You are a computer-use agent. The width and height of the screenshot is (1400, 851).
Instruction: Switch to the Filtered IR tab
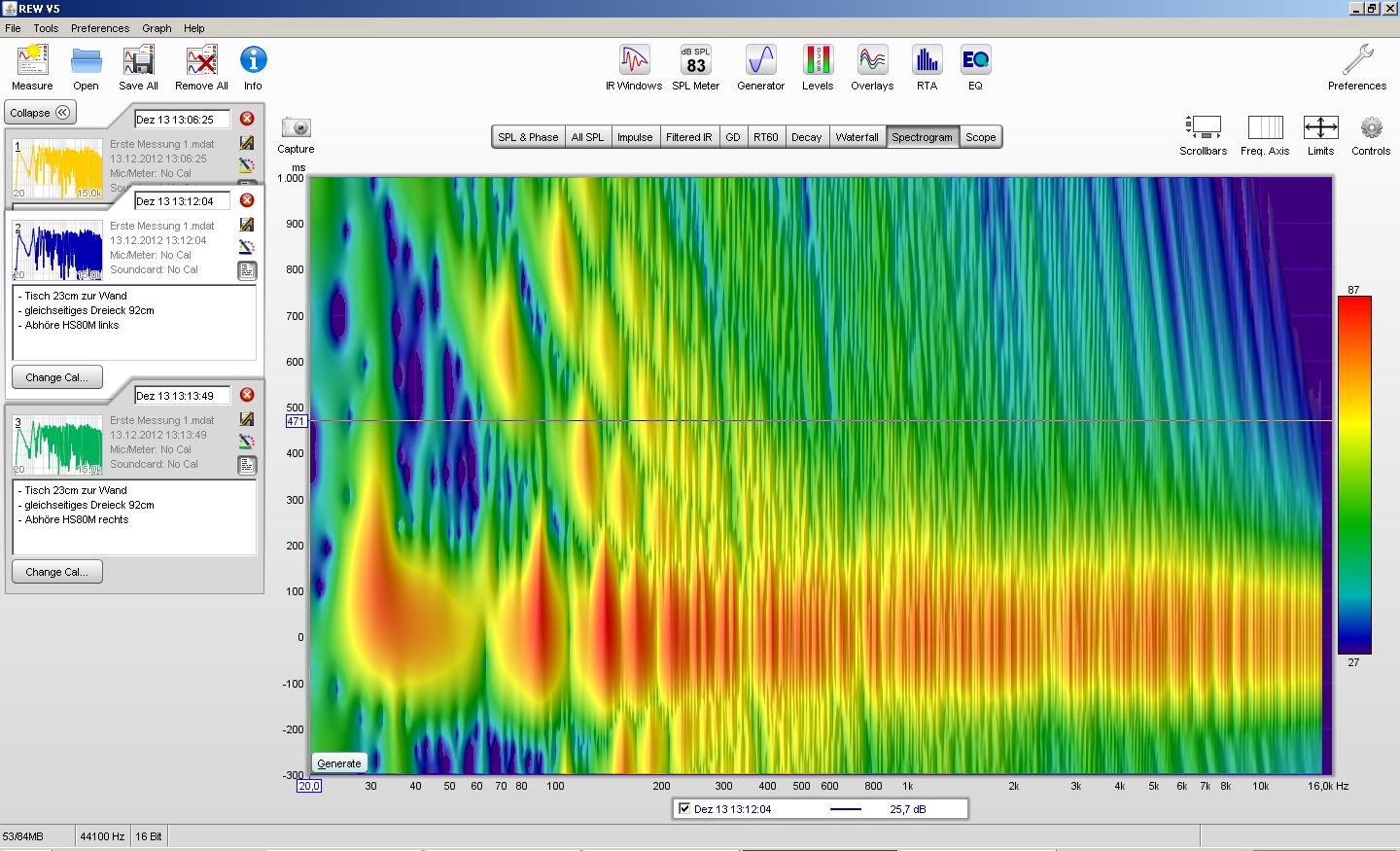[x=689, y=137]
